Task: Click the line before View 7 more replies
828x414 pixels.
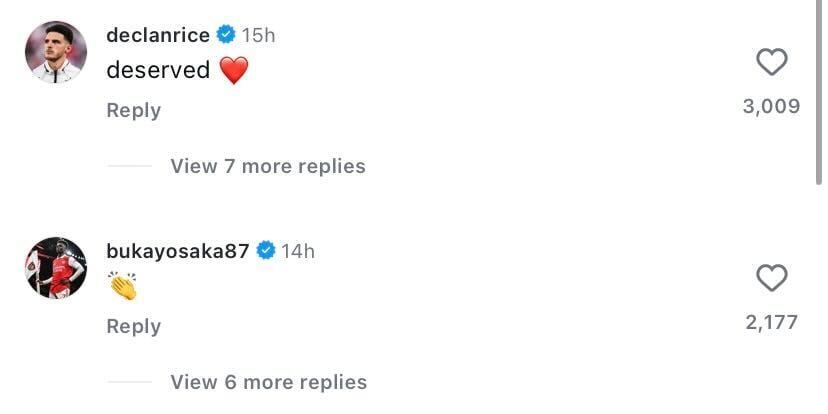Action: click(129, 166)
